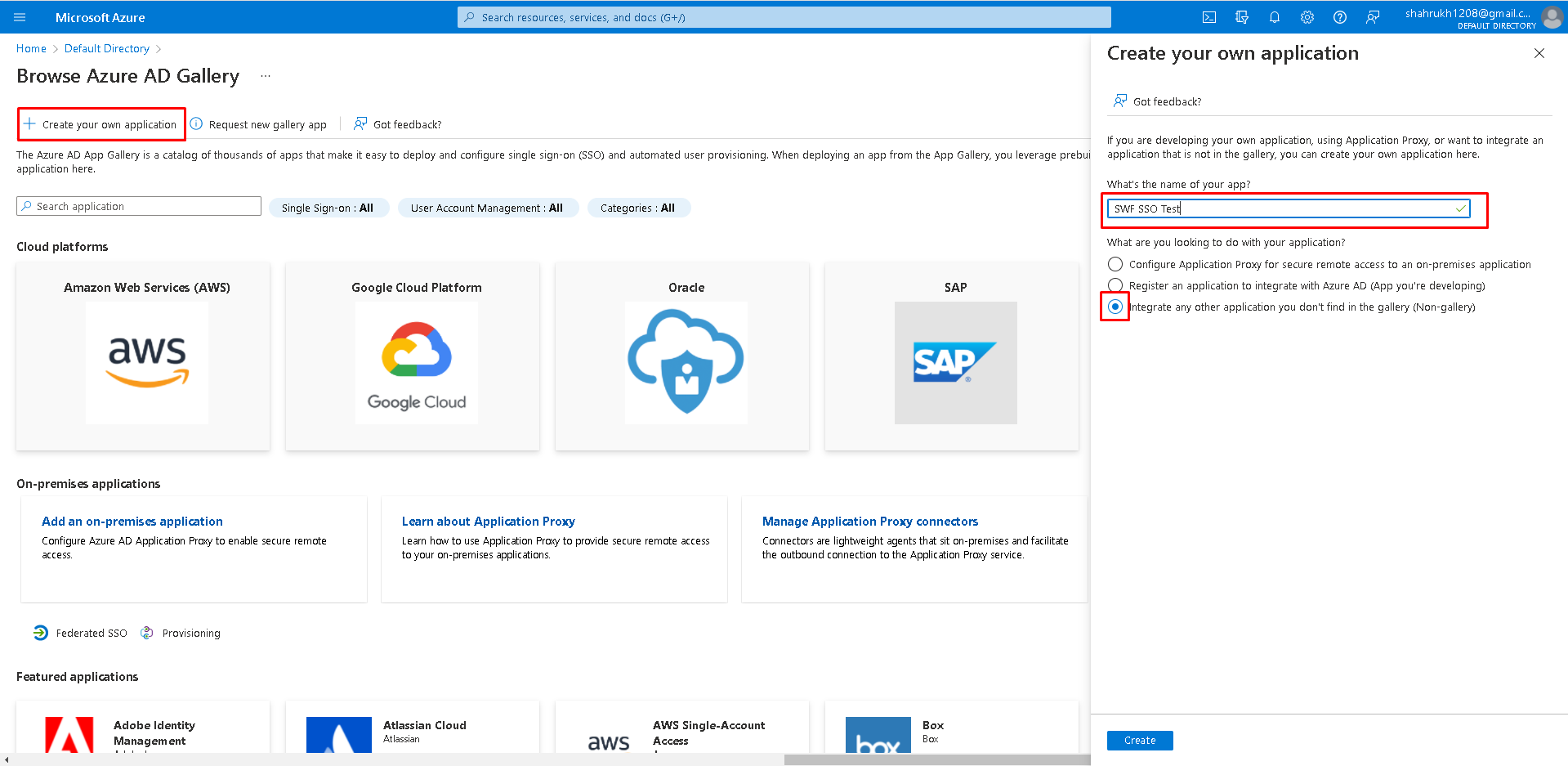1568x766 pixels.
Task: Click the scroll-left arrow of the horizontal scrollbar
Action: click(7, 759)
